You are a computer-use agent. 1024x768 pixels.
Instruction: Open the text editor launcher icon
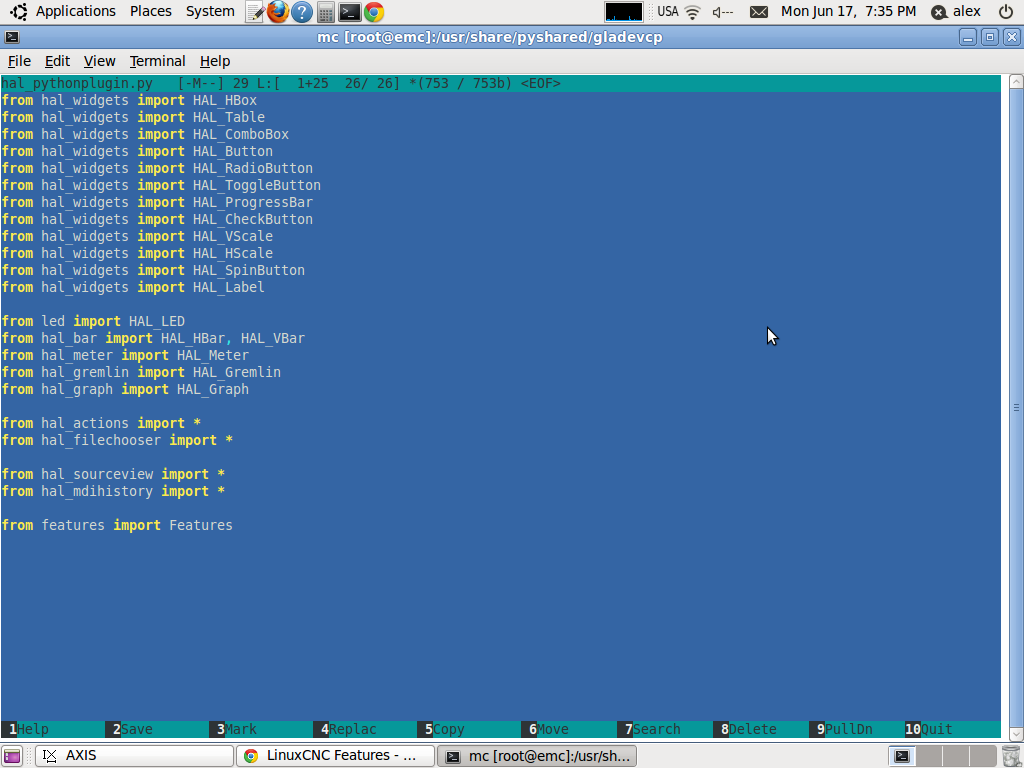pyautogui.click(x=255, y=12)
